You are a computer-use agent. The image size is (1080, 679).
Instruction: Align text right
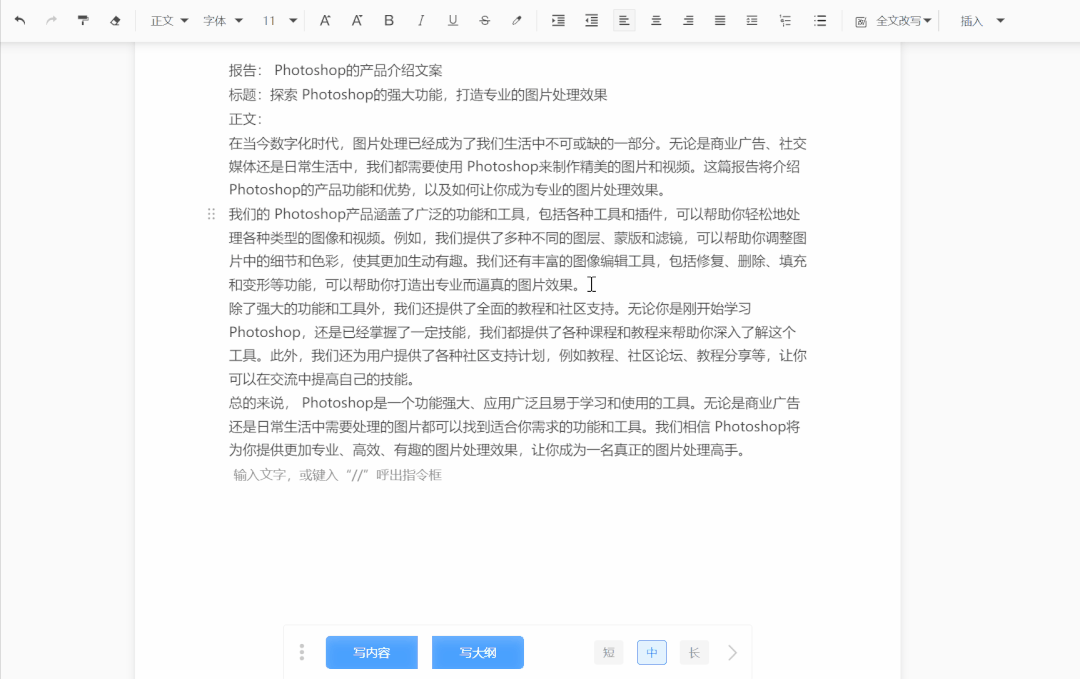(x=688, y=21)
